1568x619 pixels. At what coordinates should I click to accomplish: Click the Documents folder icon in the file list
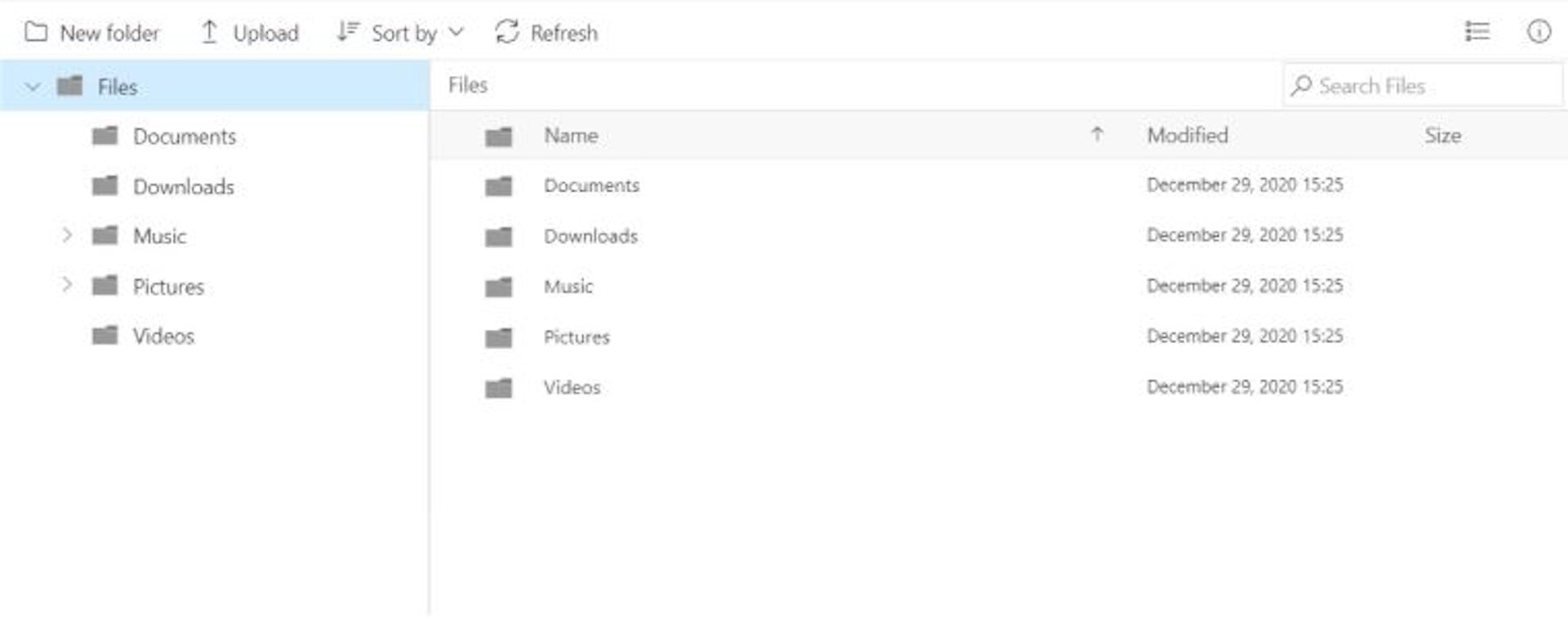pyautogui.click(x=497, y=185)
